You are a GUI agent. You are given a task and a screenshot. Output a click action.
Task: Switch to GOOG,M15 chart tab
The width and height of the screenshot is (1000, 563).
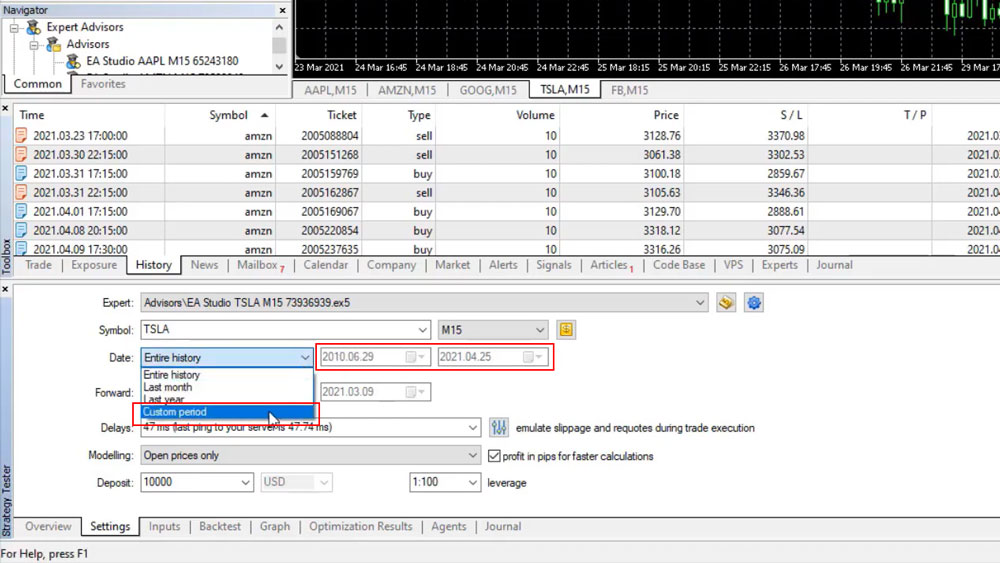[x=488, y=91]
